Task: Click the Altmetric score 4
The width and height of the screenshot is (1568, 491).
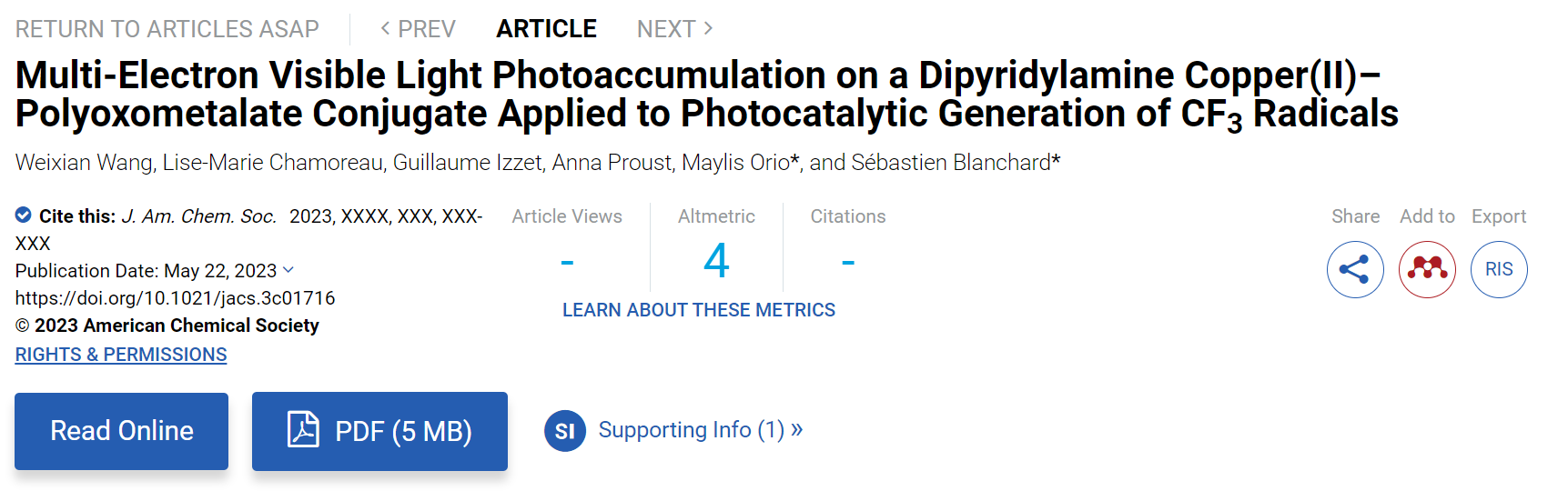Action: (x=716, y=262)
